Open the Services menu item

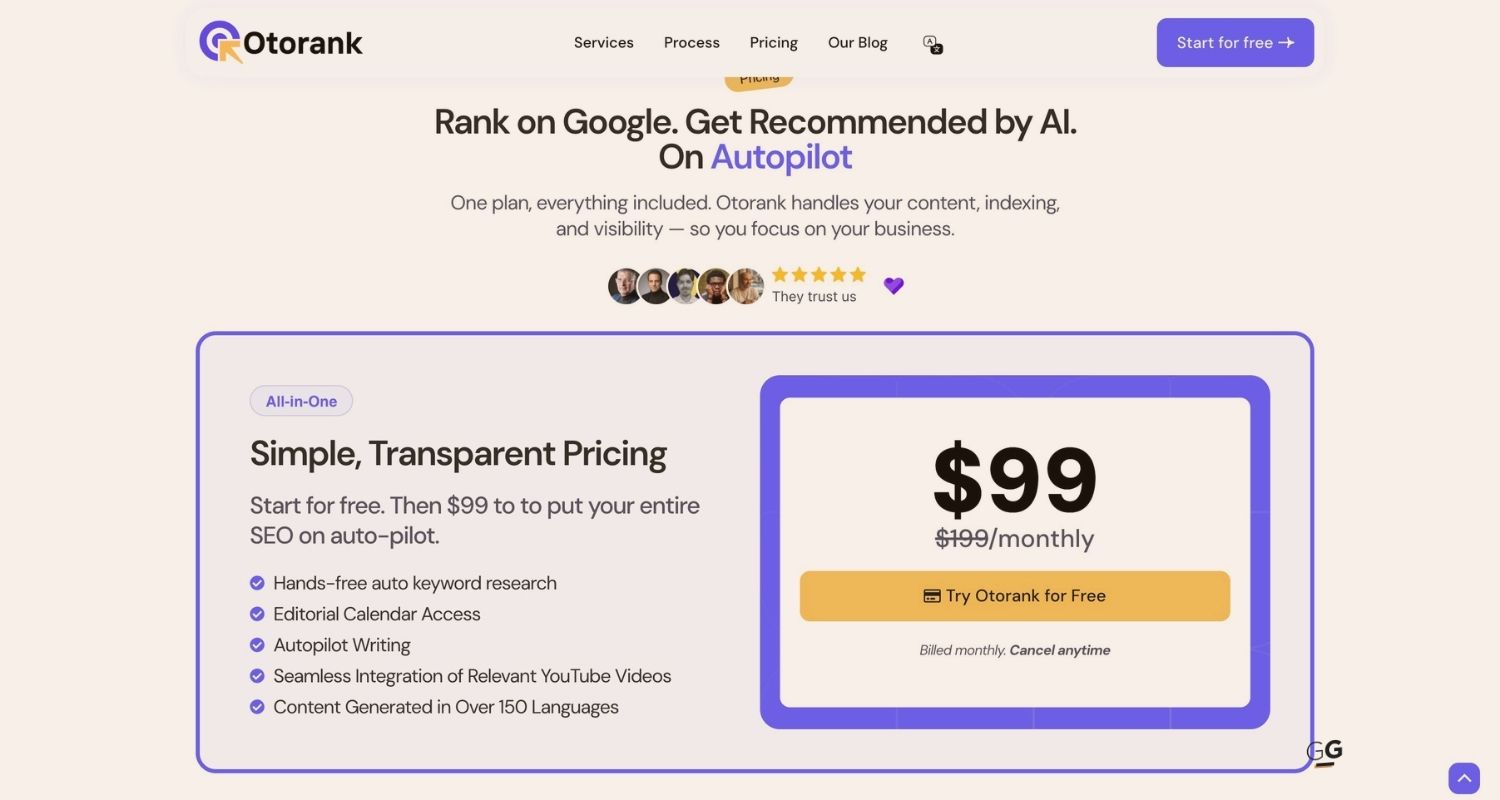pos(604,43)
